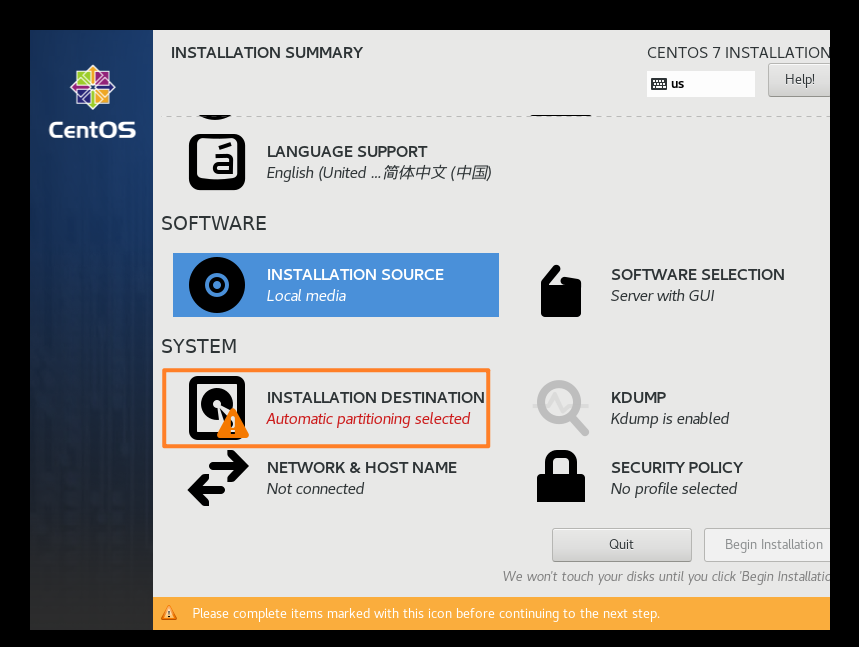859x647 pixels.
Task: Click the Quit button
Action: pos(622,545)
